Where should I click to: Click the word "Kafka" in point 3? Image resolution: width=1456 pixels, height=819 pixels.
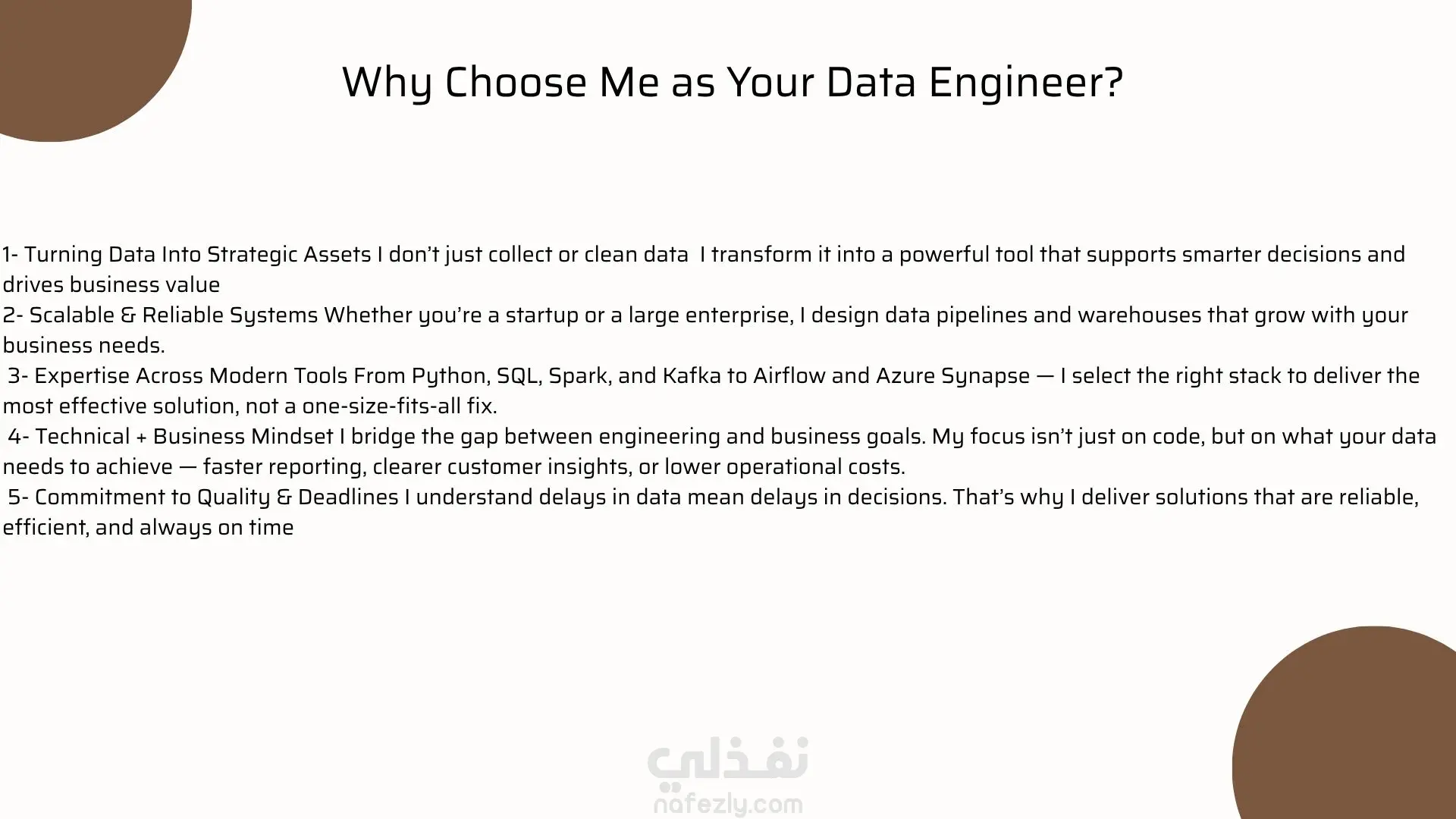(692, 375)
